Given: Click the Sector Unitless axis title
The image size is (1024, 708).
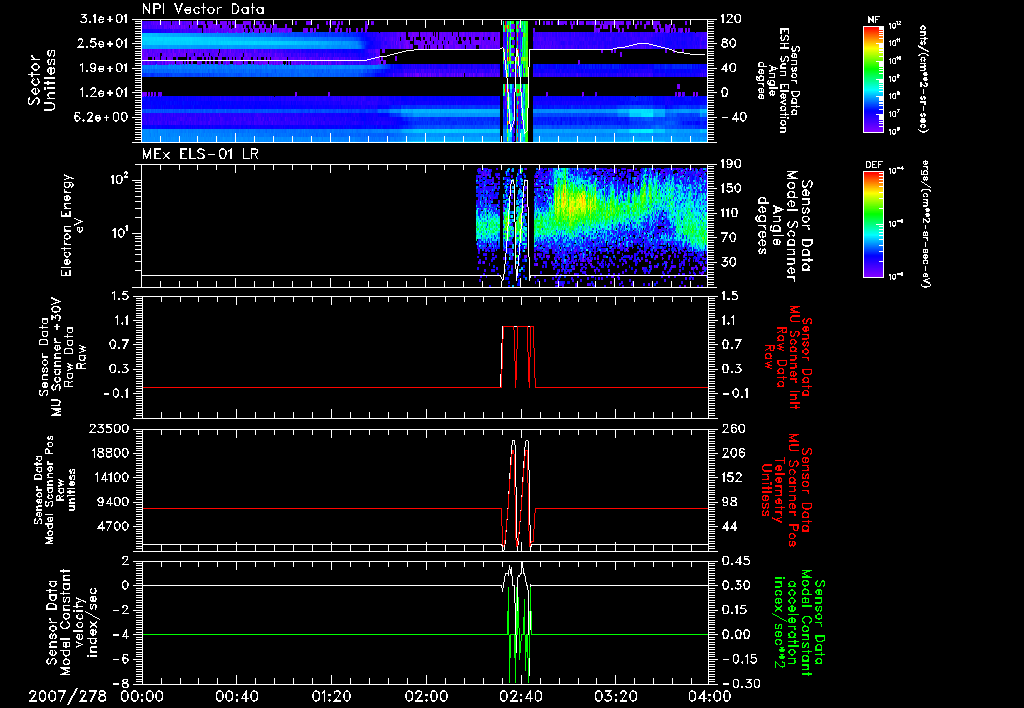Looking at the screenshot, I should click(42, 80).
